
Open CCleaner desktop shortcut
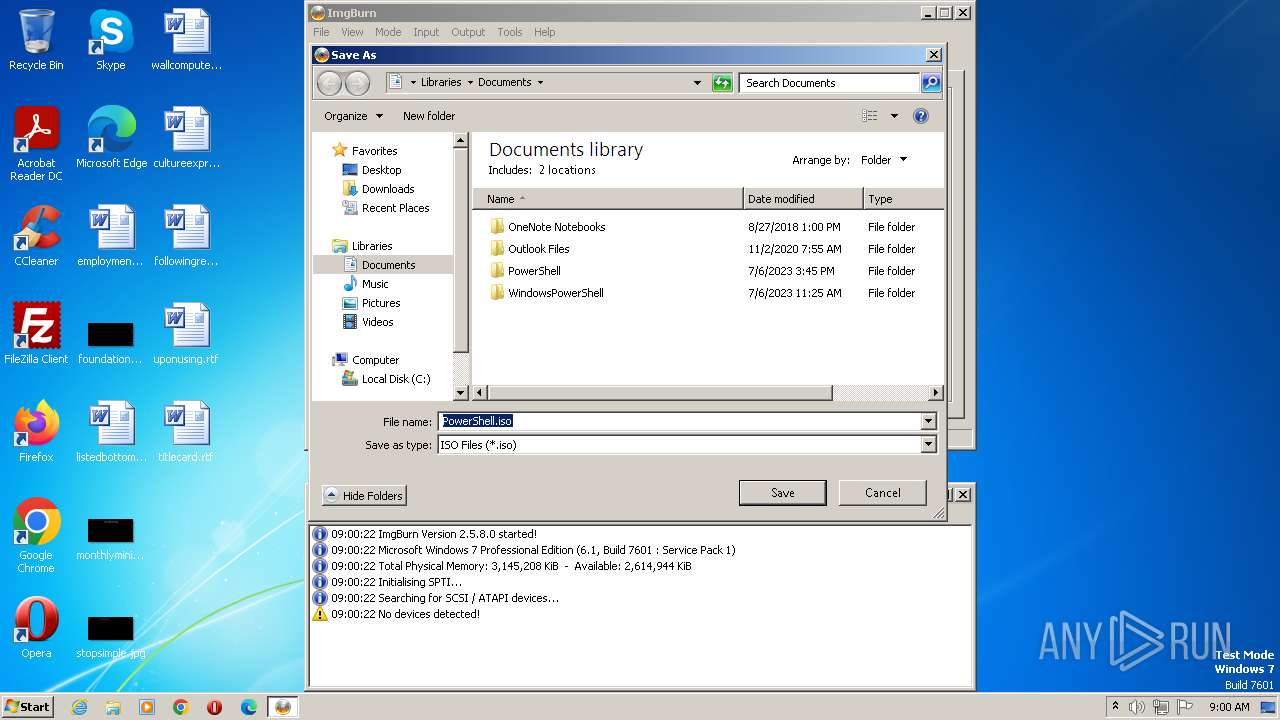tap(36, 236)
